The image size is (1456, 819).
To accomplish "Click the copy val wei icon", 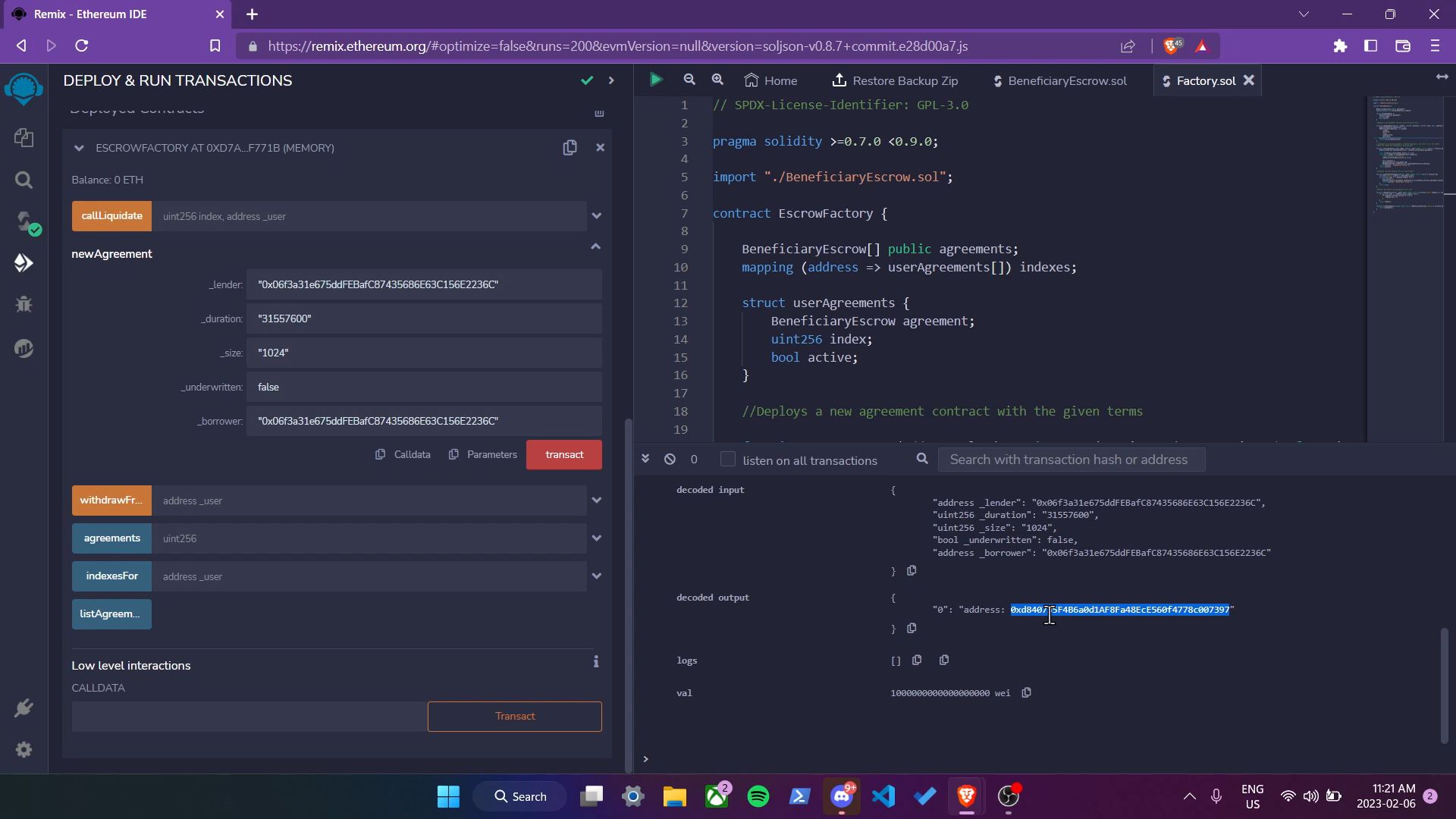I will pyautogui.click(x=1028, y=692).
